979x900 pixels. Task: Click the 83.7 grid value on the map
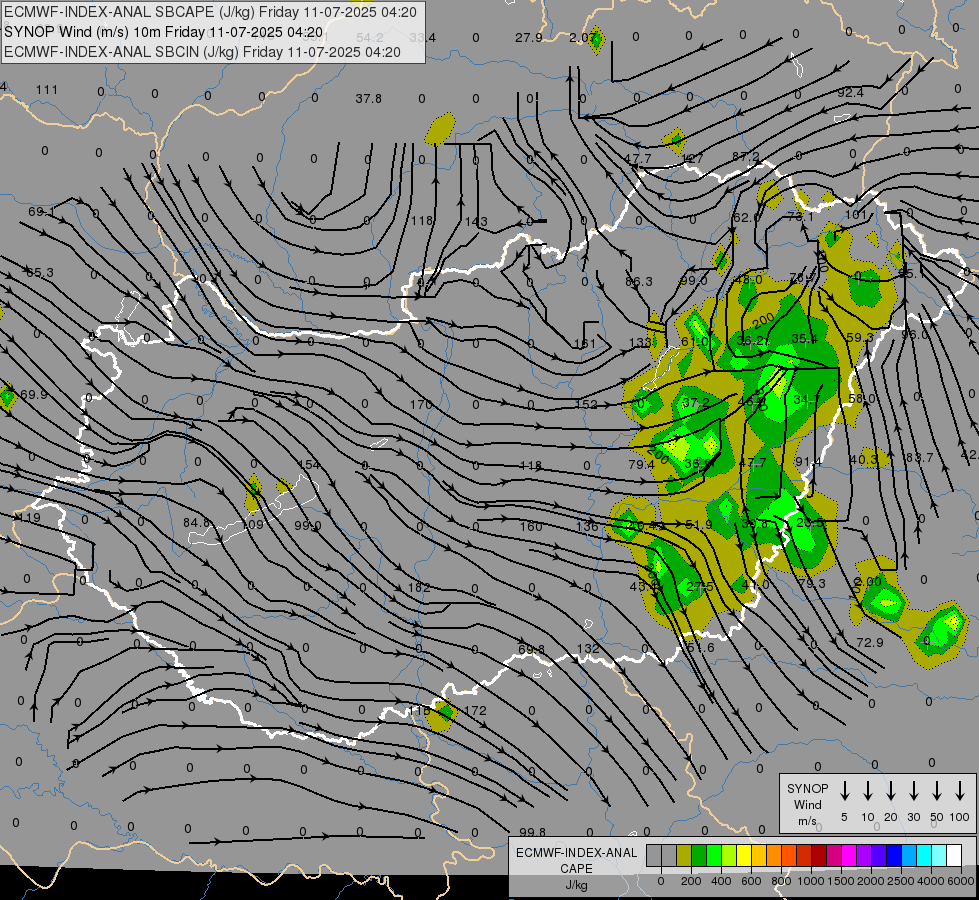[919, 458]
